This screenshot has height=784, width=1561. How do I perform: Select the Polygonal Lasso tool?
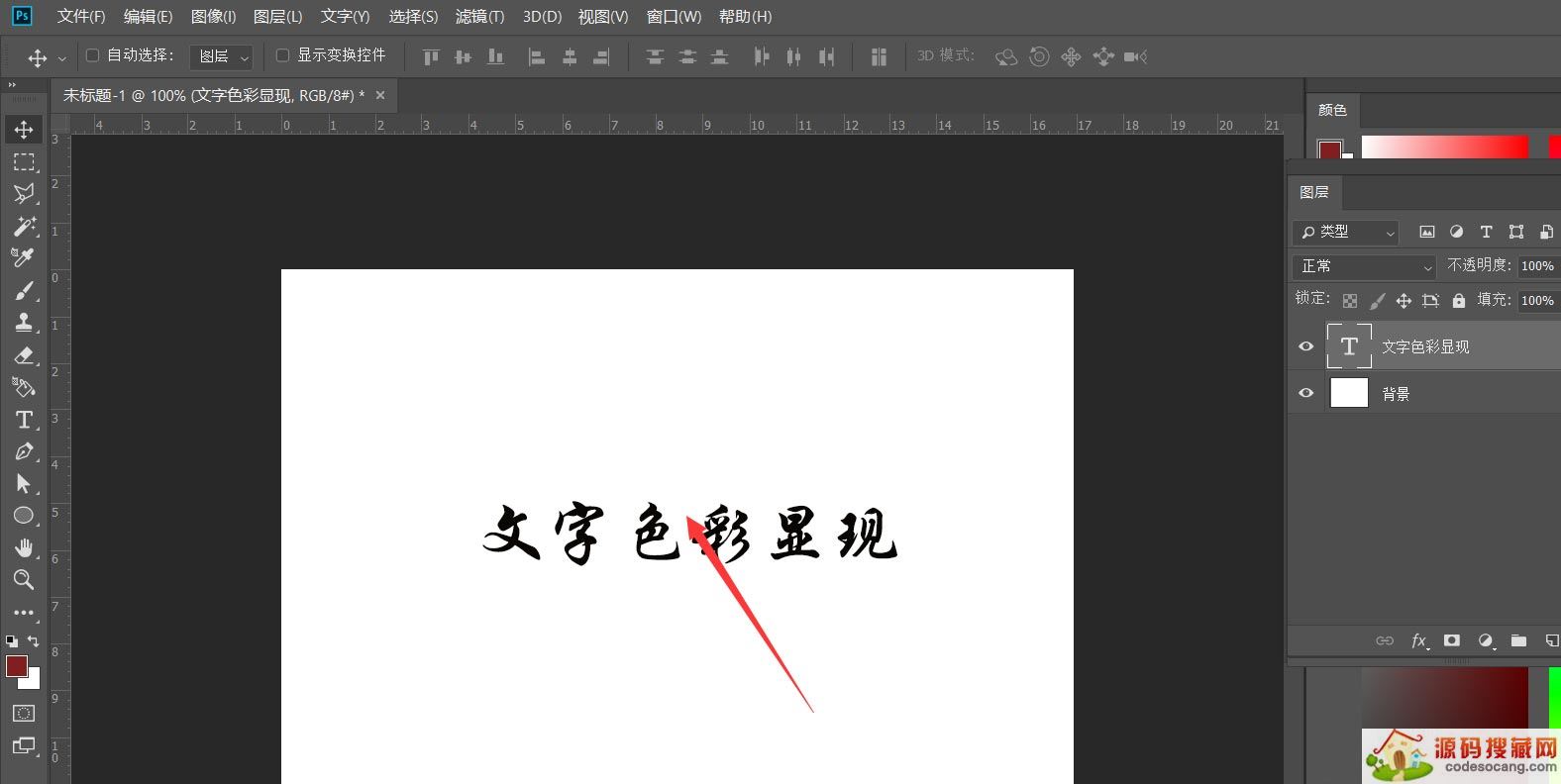tap(24, 194)
